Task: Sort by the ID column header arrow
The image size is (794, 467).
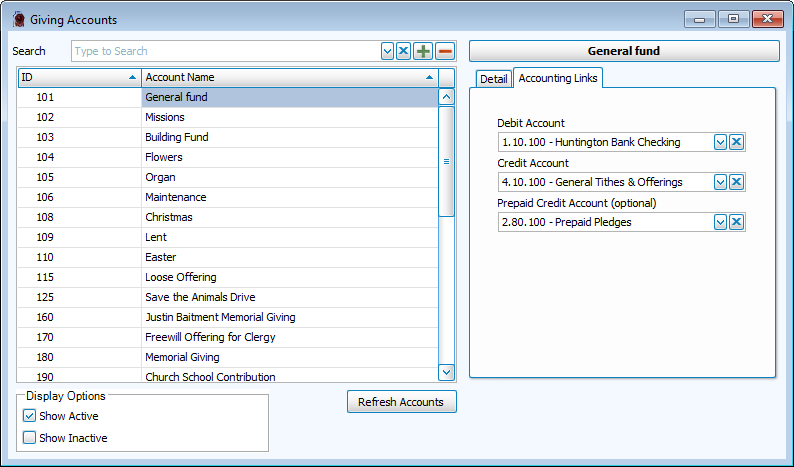Action: [x=133, y=77]
